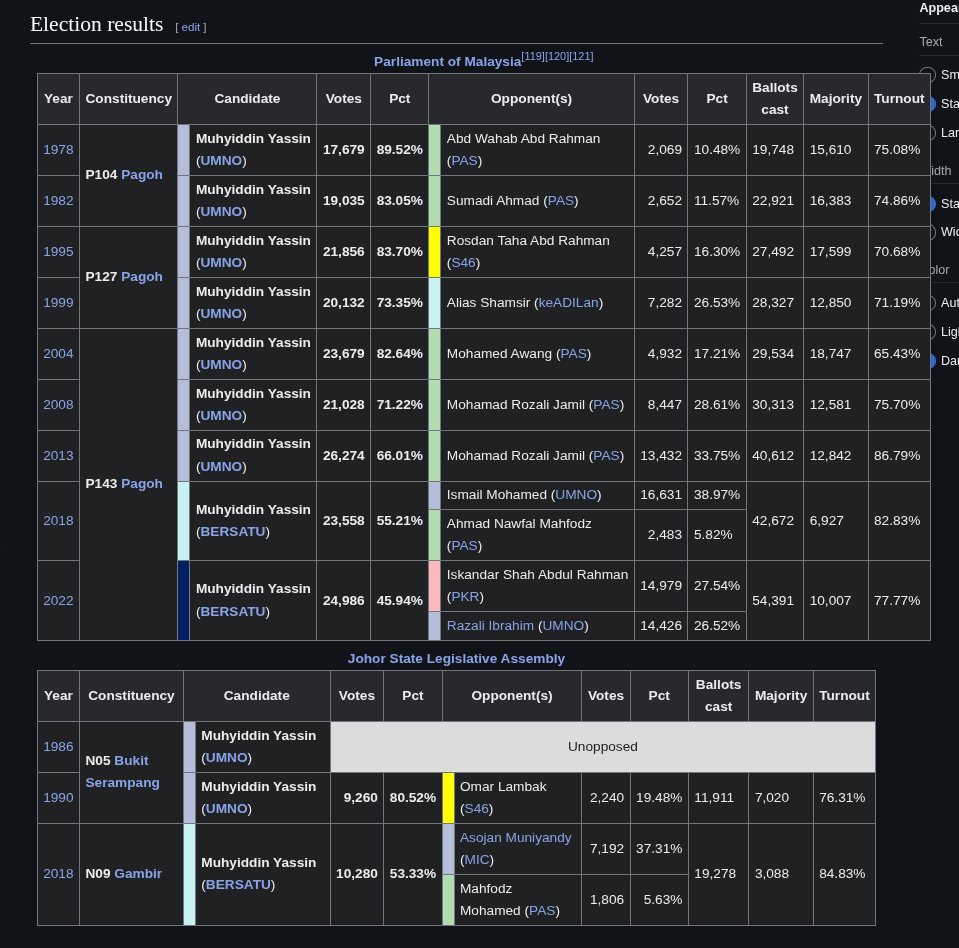This screenshot has width=959, height=948.
Task: Open citation reference [119]
Action: [532, 56]
